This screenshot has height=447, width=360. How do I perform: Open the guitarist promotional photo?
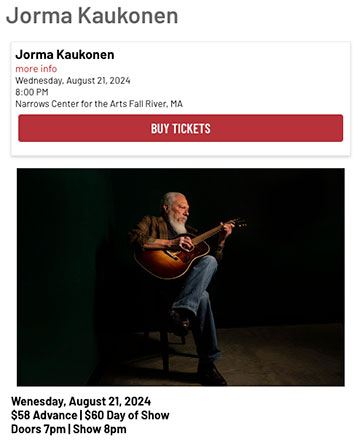(x=181, y=277)
